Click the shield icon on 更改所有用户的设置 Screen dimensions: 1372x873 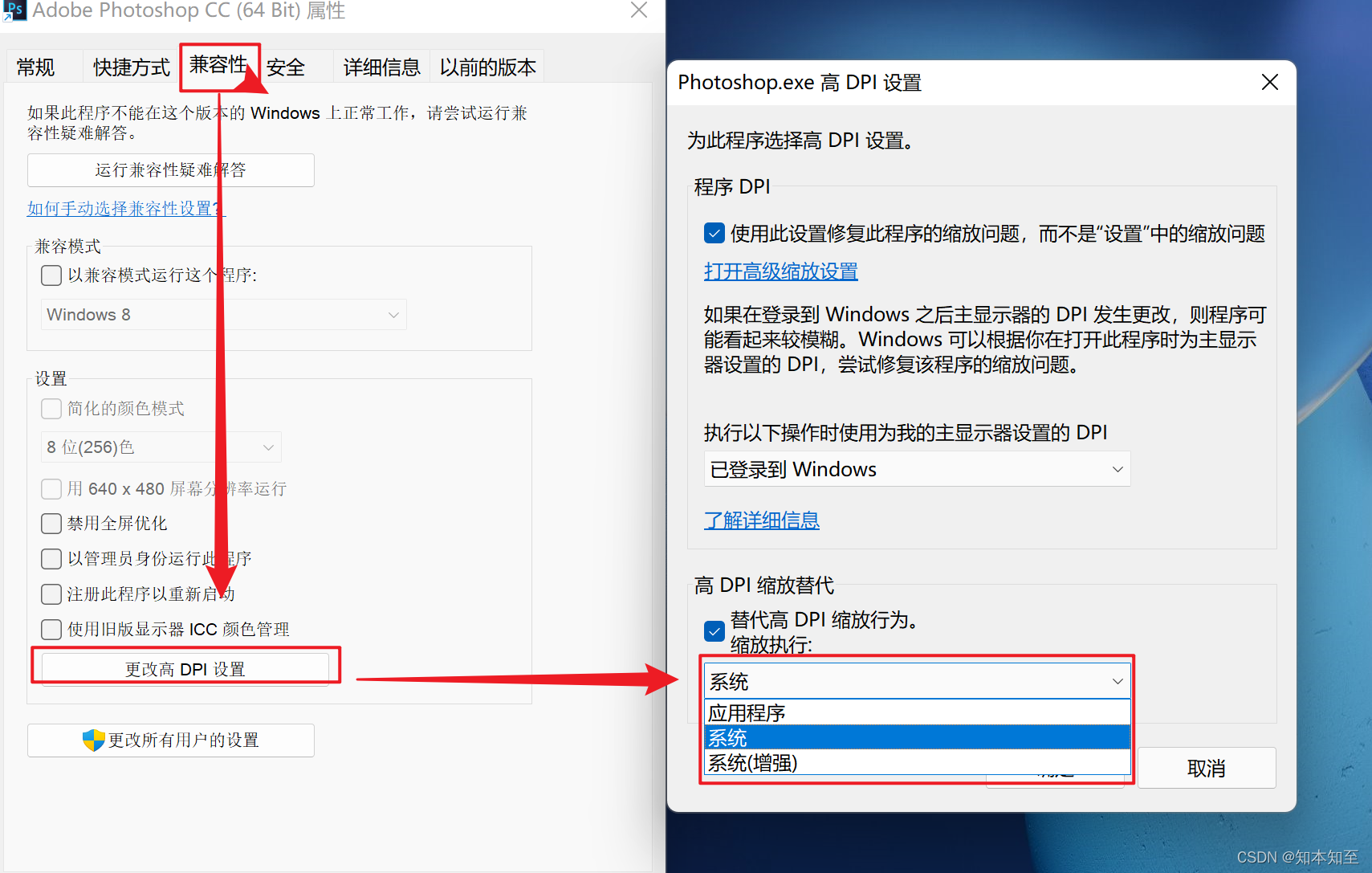pos(94,740)
